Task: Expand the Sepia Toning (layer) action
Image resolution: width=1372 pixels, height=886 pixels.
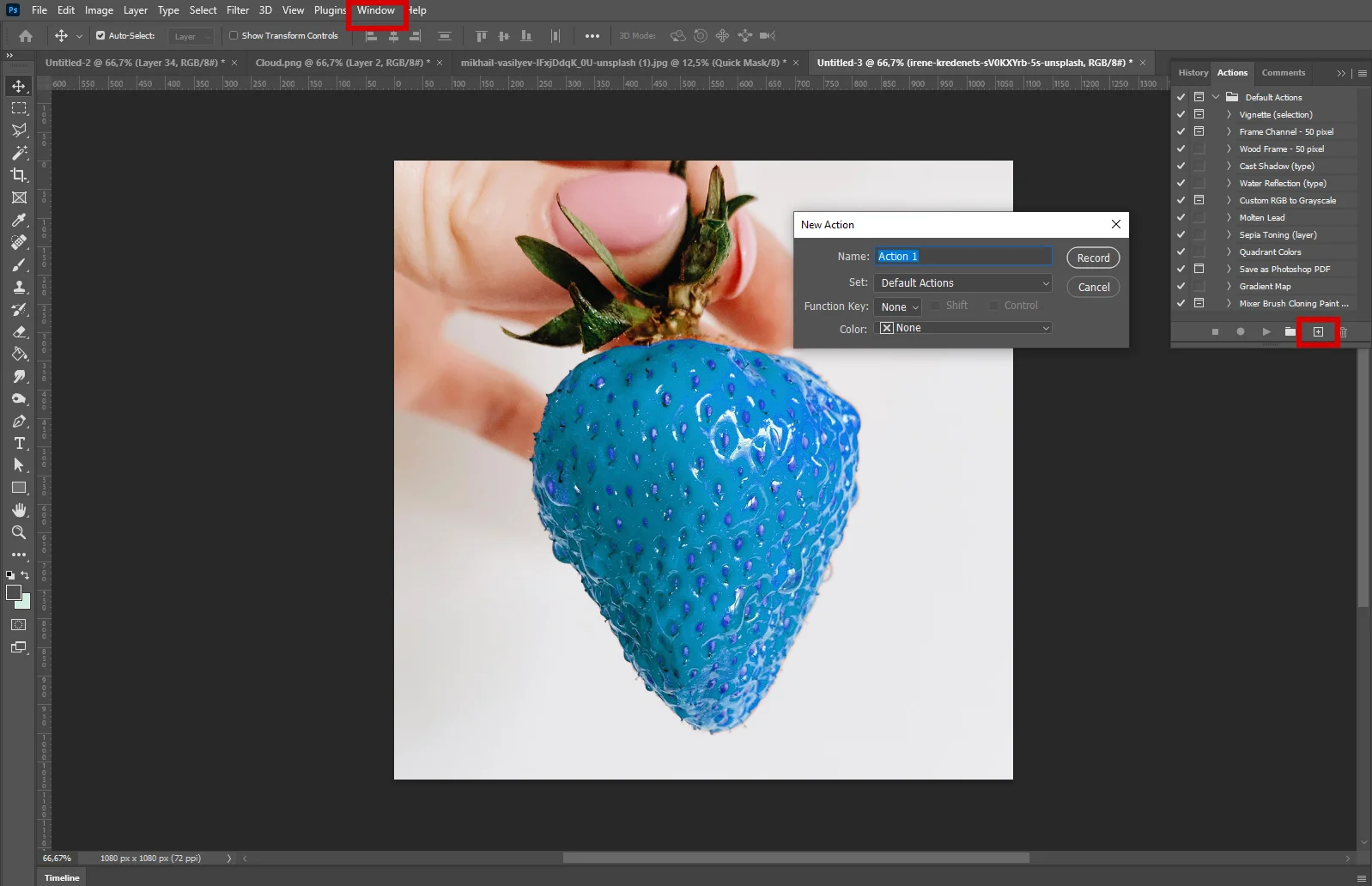Action: click(x=1229, y=234)
